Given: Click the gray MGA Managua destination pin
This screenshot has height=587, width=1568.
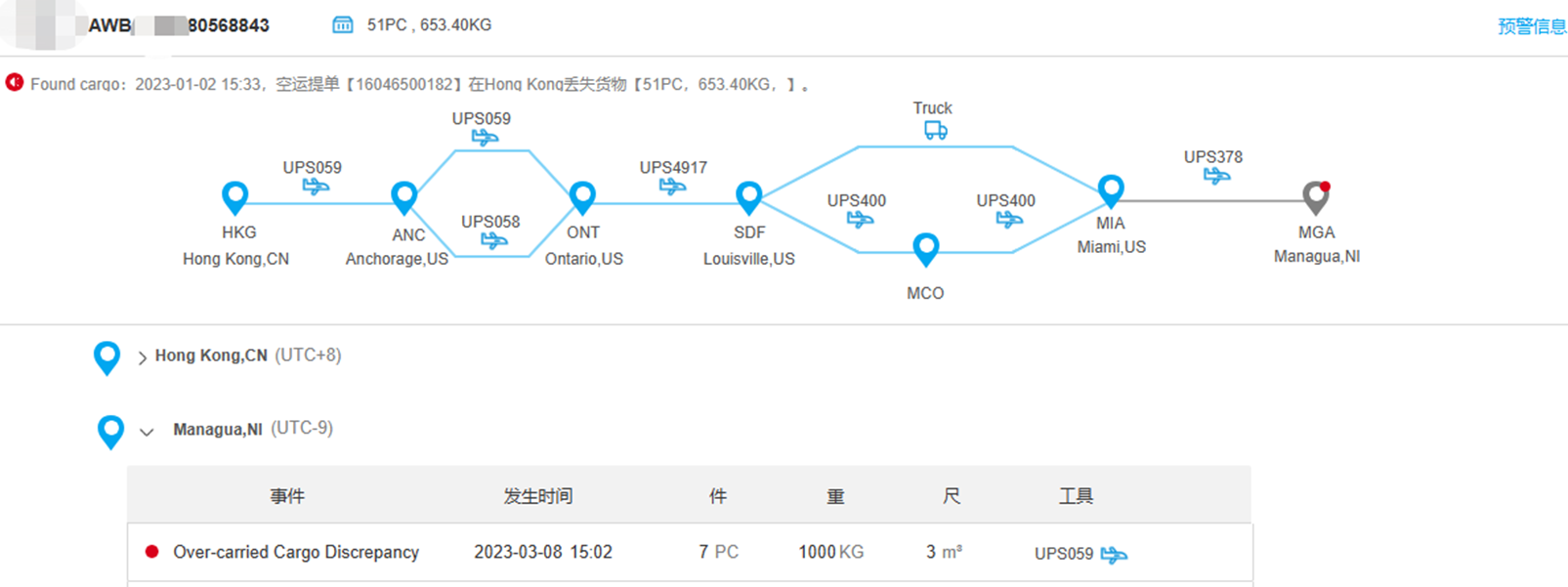Looking at the screenshot, I should pyautogui.click(x=1316, y=197).
